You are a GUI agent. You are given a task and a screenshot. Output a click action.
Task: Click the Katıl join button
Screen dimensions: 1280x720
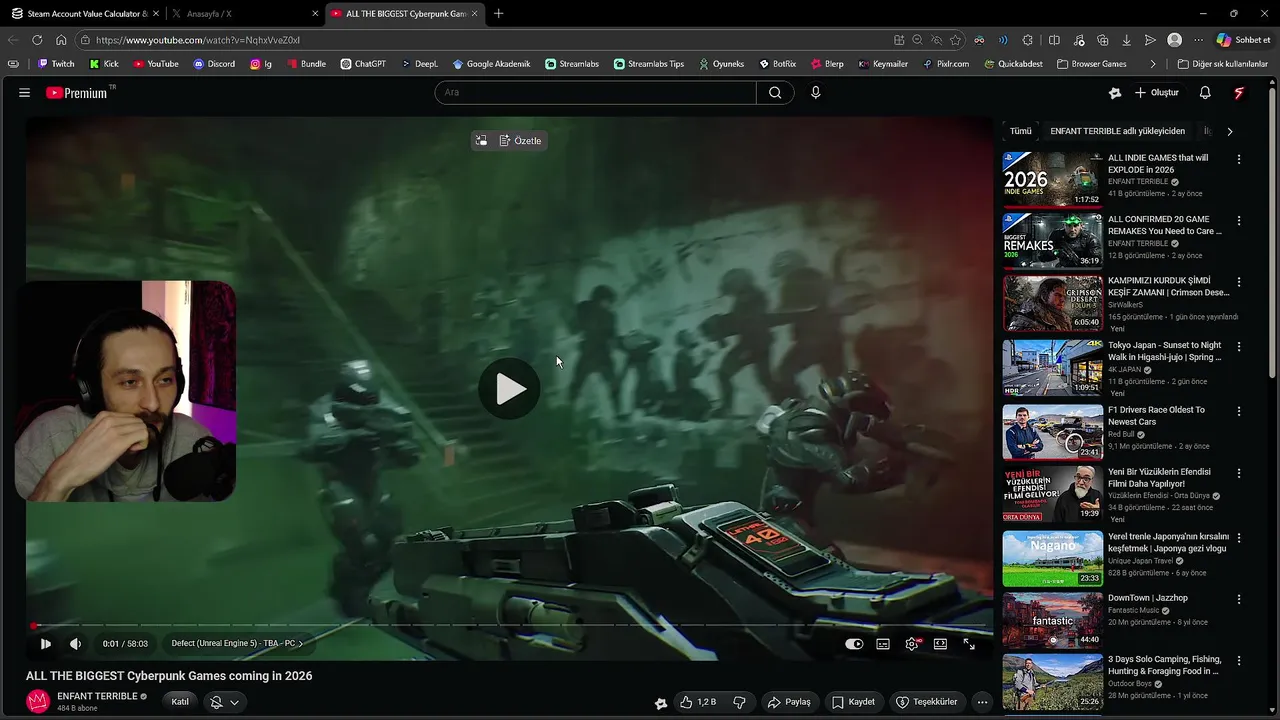click(x=180, y=702)
